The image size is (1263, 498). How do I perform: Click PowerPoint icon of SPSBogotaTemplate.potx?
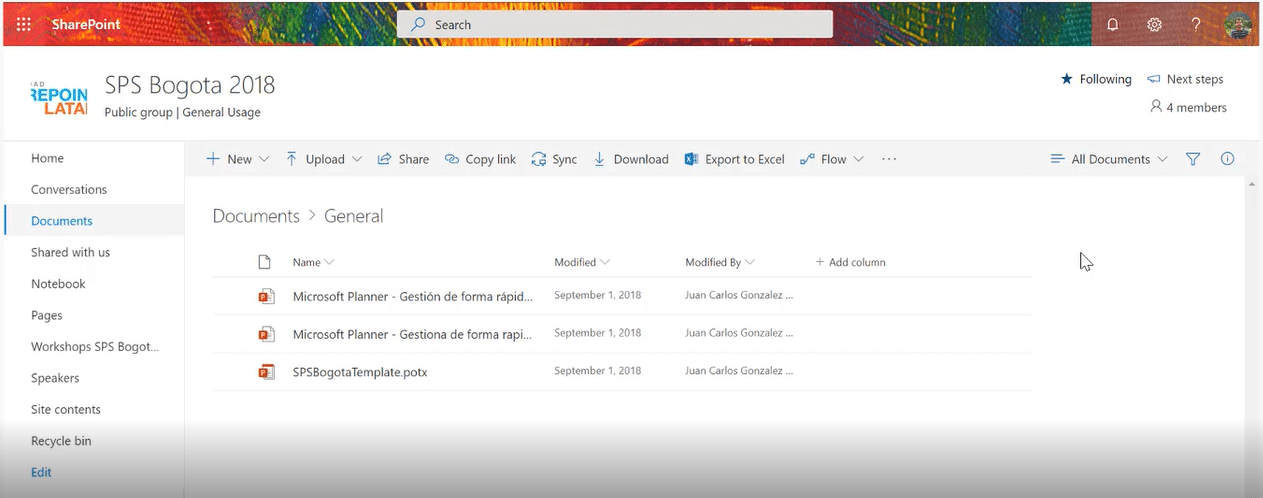pos(266,372)
